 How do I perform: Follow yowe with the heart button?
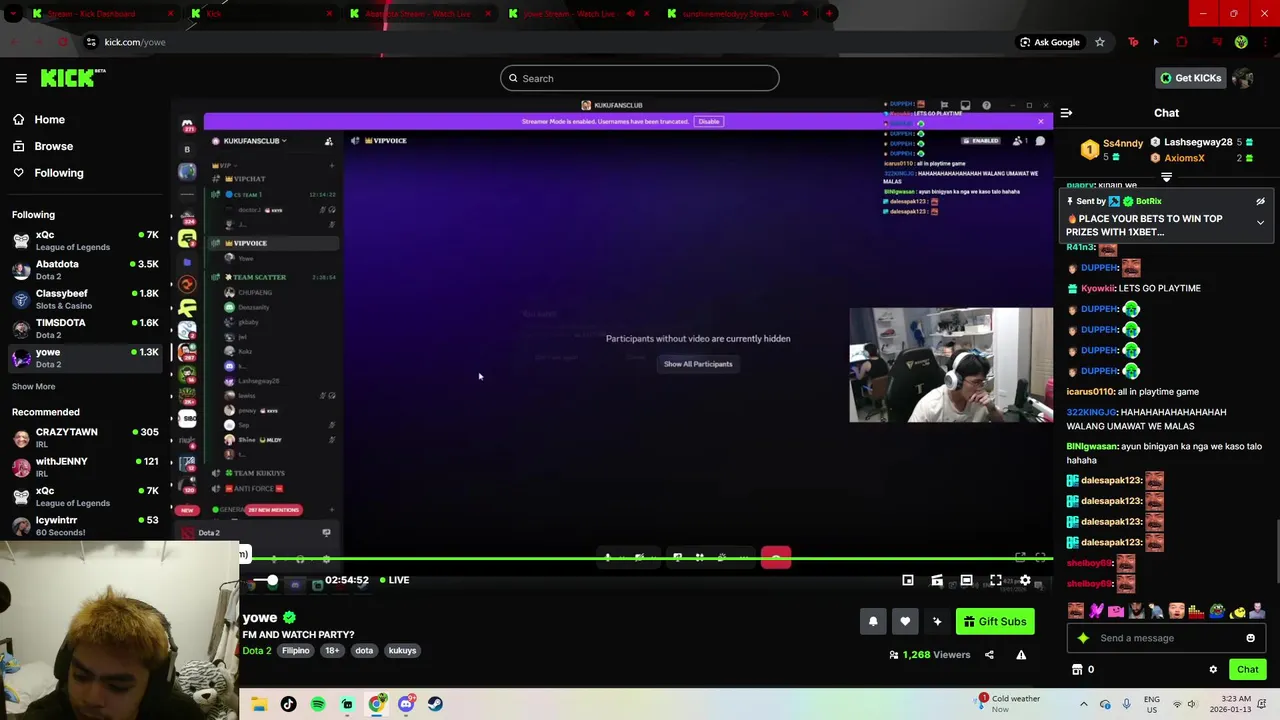905,622
